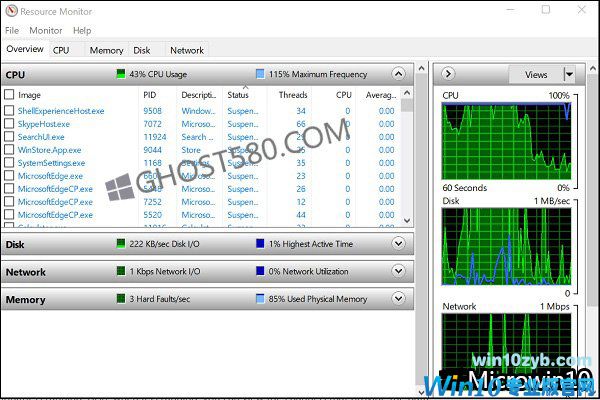Click the CPU usage graph
The width and height of the screenshot is (600, 400).
(x=506, y=141)
